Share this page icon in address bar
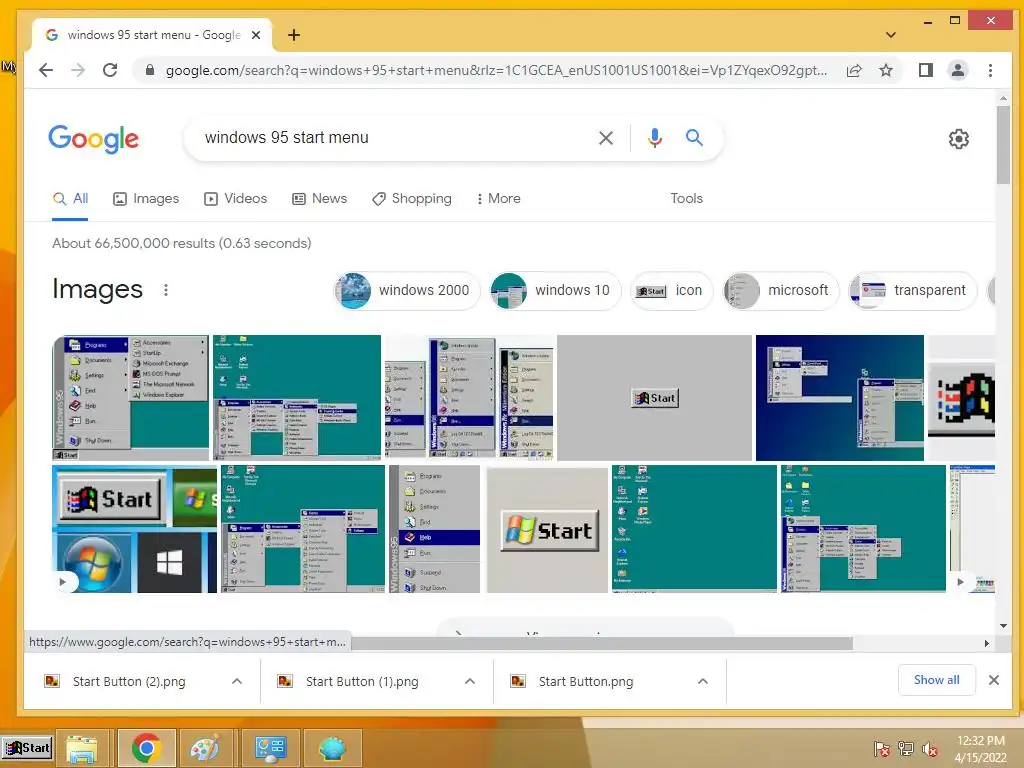The image size is (1024, 768). [854, 71]
